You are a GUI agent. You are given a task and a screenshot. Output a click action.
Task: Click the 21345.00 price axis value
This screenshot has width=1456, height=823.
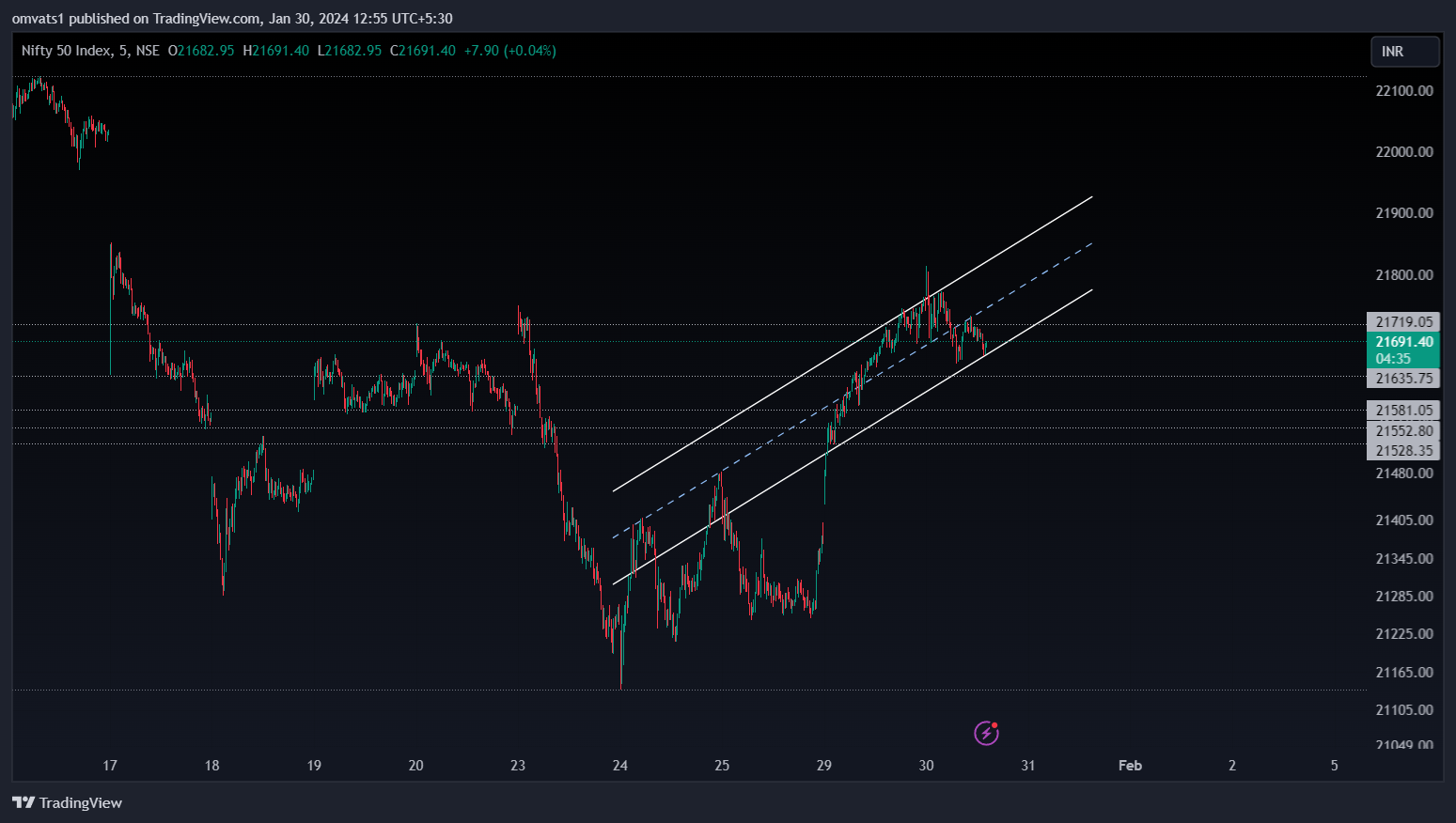click(1404, 559)
